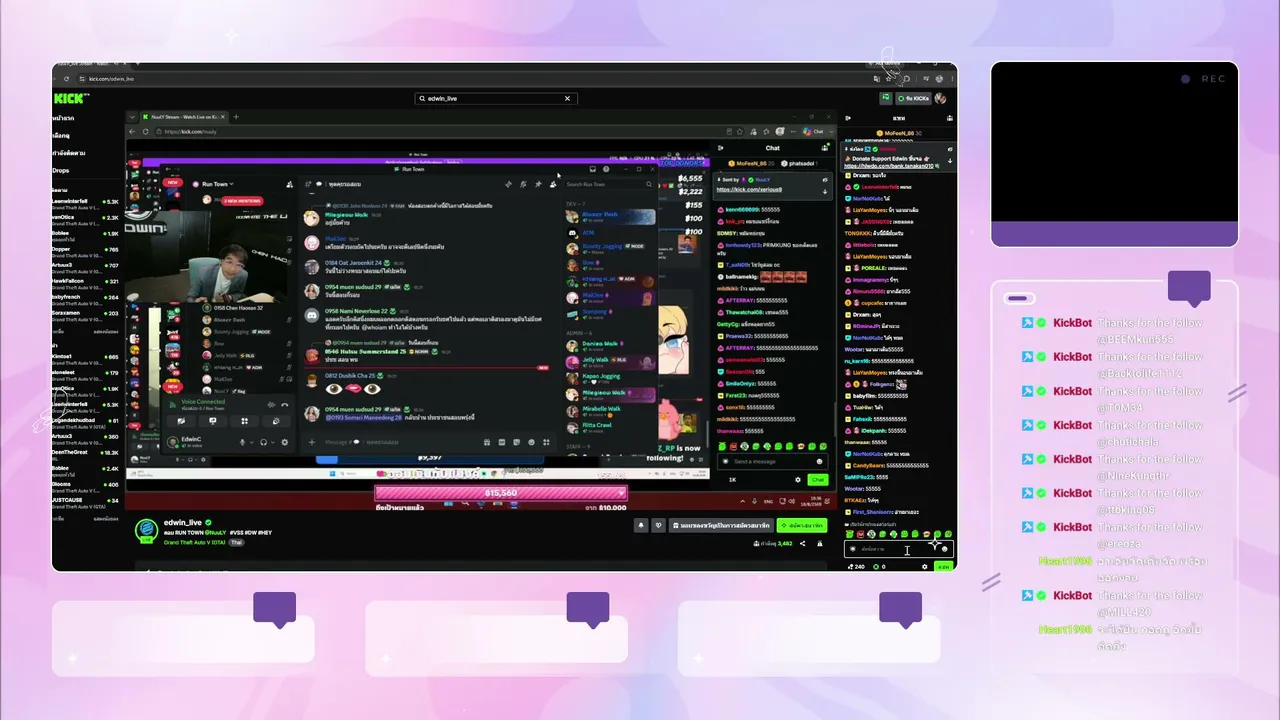
Task: Open the Drops page in Kick sidebar
Action: [61, 171]
